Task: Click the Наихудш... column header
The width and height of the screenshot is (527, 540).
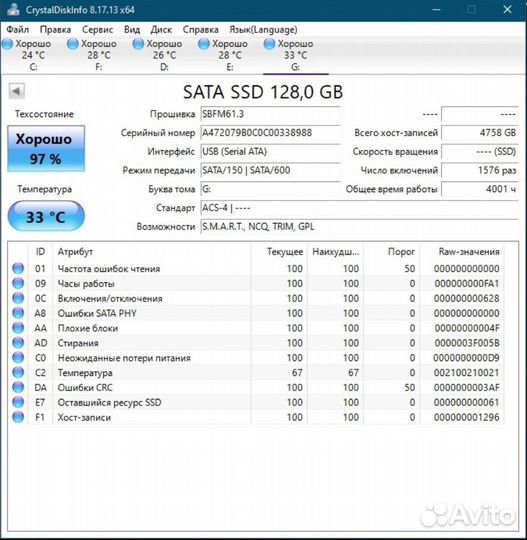Action: click(x=335, y=252)
